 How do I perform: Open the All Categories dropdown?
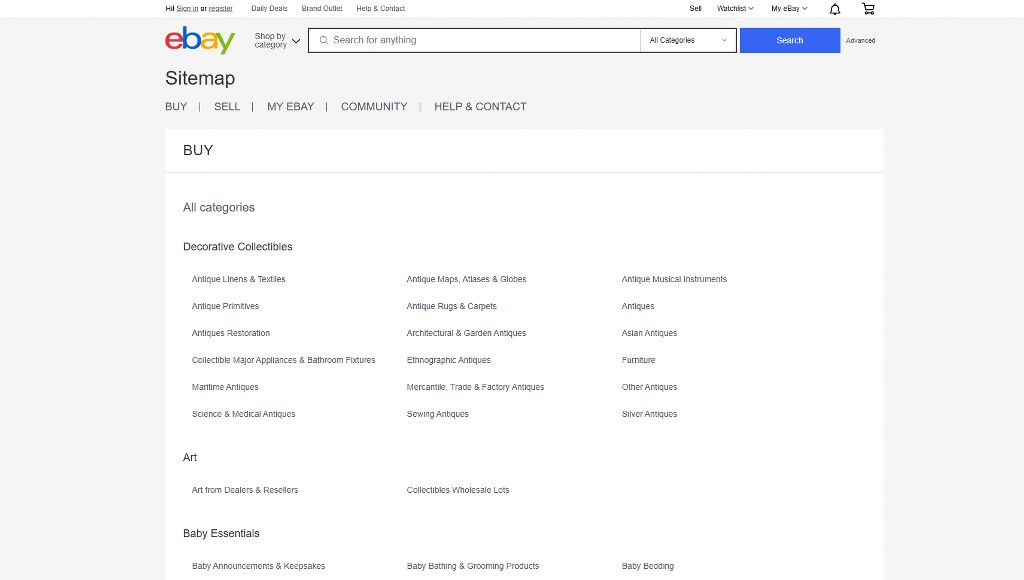pos(688,40)
